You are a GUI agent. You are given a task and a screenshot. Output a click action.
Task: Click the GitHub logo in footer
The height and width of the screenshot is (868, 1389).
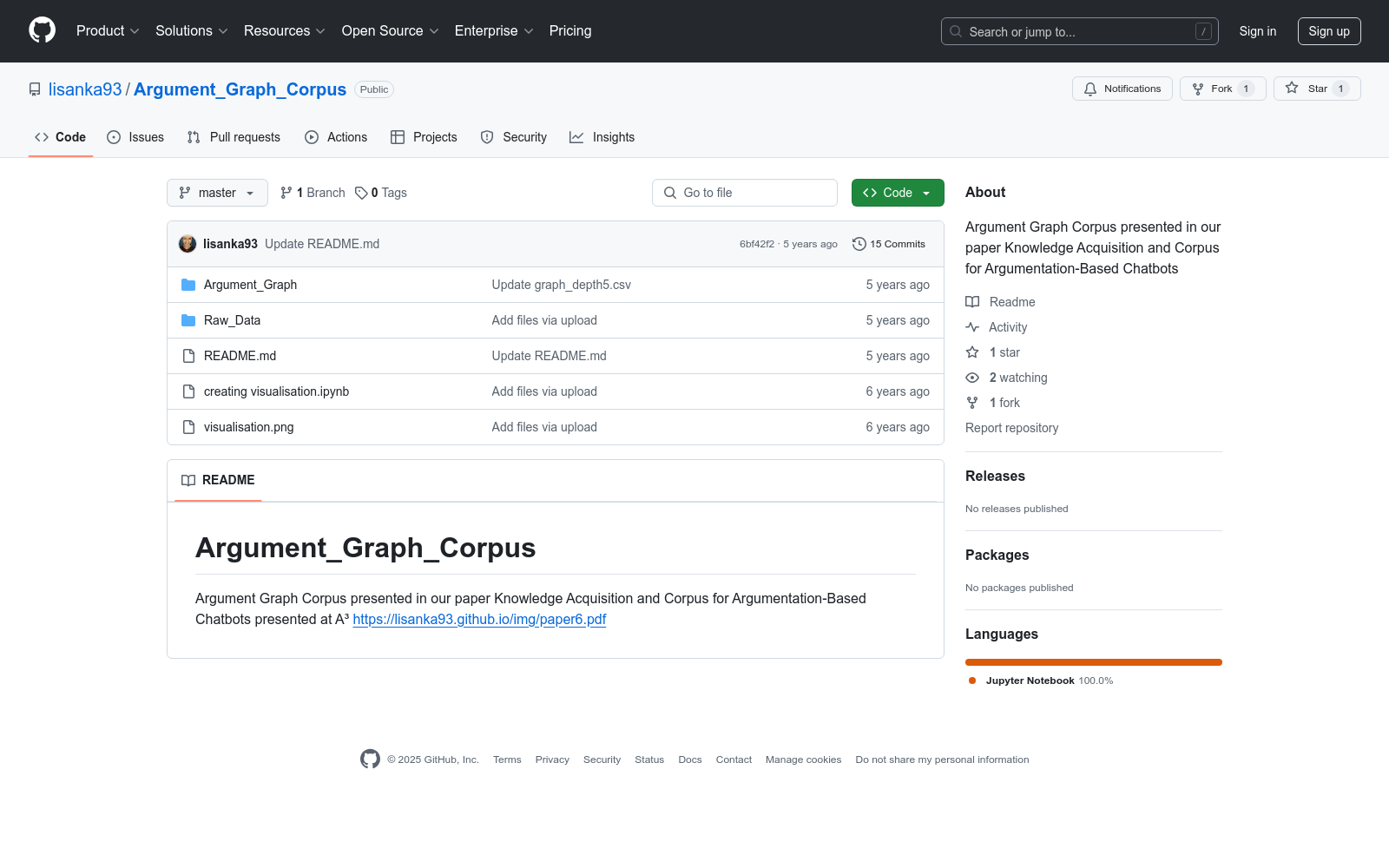tap(370, 759)
